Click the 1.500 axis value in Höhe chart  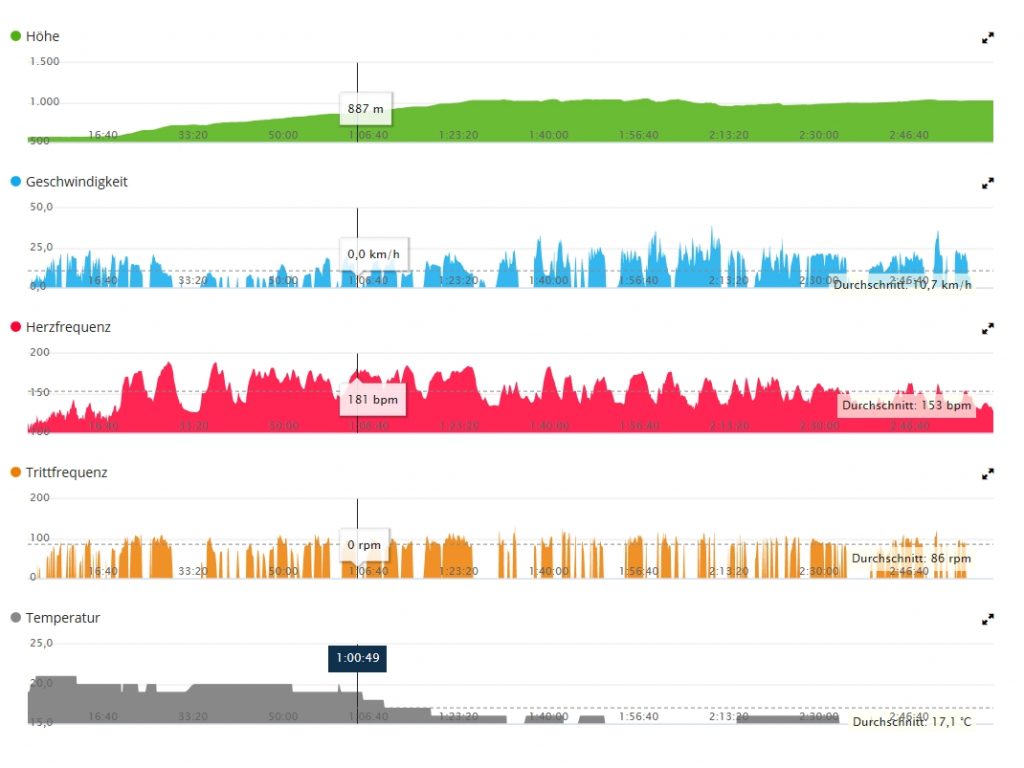pyautogui.click(x=44, y=61)
